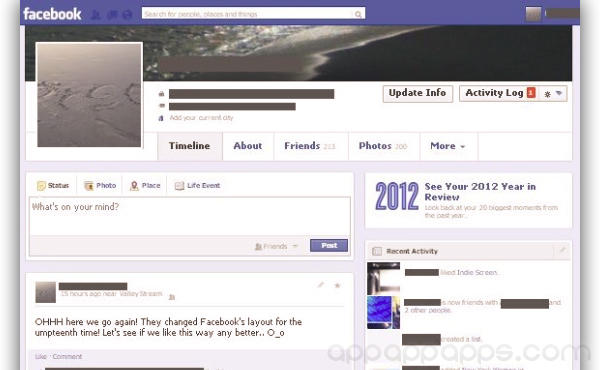Image resolution: width=600 pixels, height=370 pixels.
Task: Edit the post with pencil icon
Action: click(x=321, y=285)
